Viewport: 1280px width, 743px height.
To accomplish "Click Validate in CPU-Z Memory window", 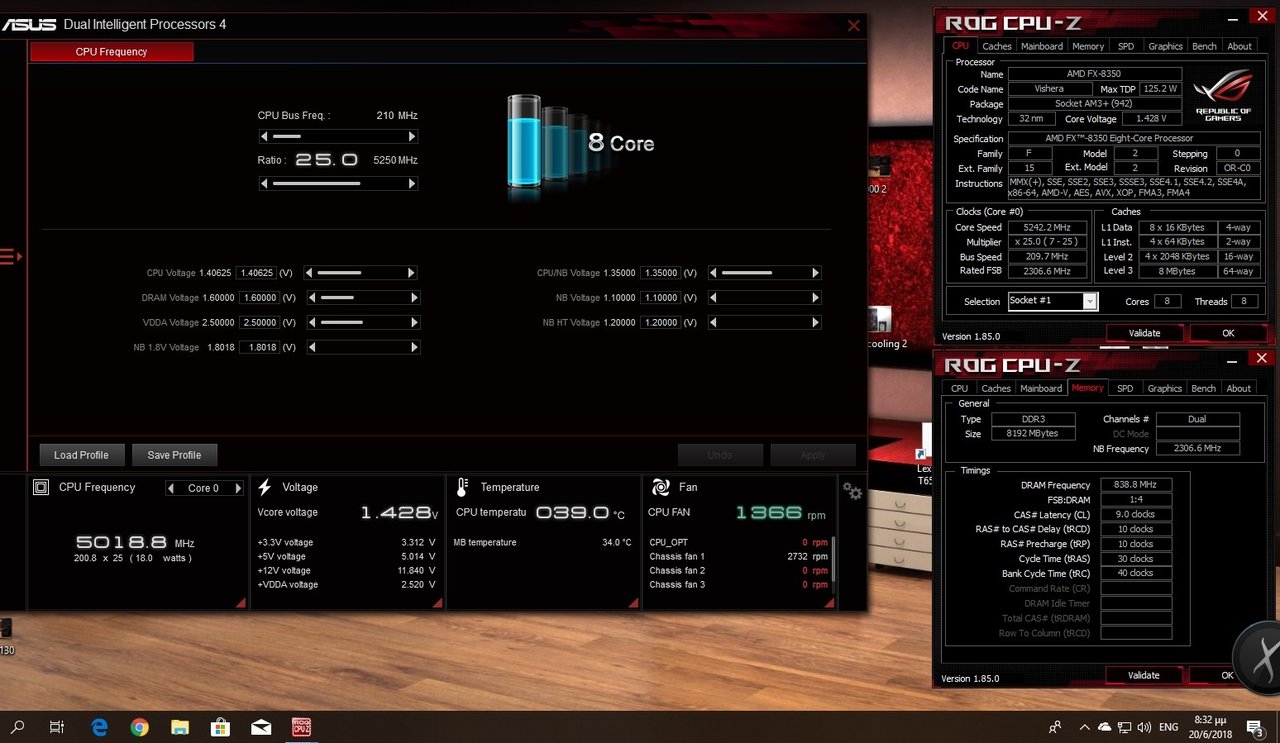I will click(x=1144, y=675).
